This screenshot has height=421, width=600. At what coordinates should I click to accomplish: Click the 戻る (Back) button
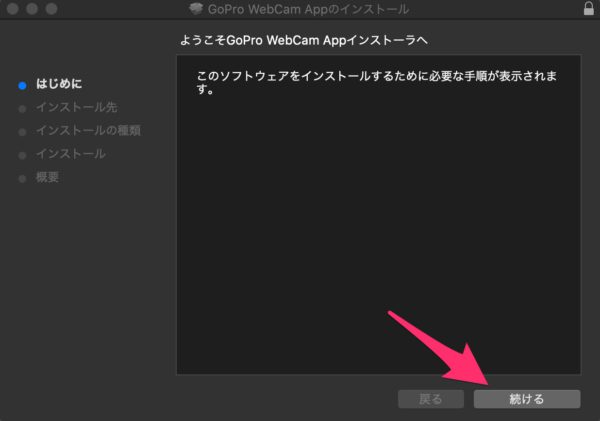click(x=431, y=399)
